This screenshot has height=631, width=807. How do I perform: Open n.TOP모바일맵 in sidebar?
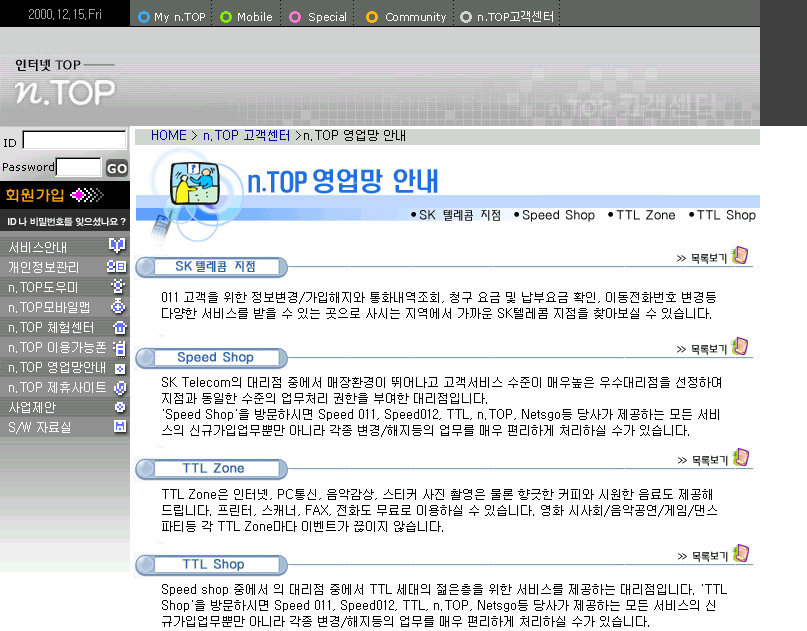tap(49, 307)
